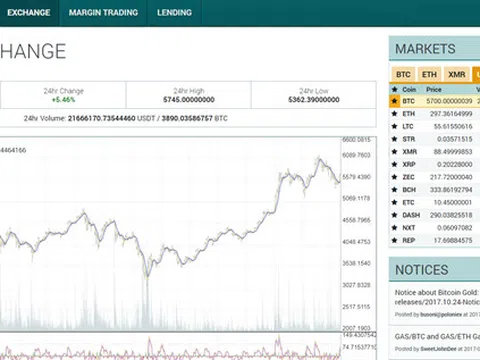Toggle the favorite star for NXT
This screenshot has height=360, width=480.
pyautogui.click(x=395, y=228)
